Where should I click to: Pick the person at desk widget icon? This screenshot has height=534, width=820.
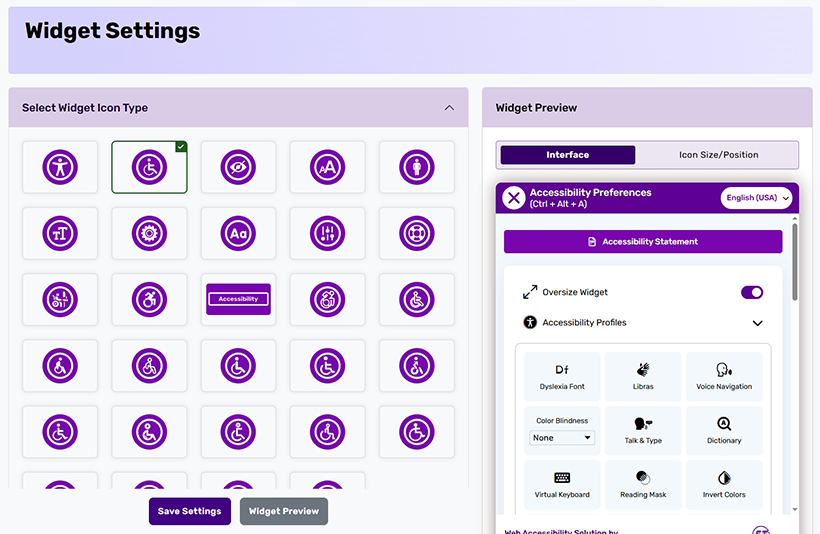point(60,300)
